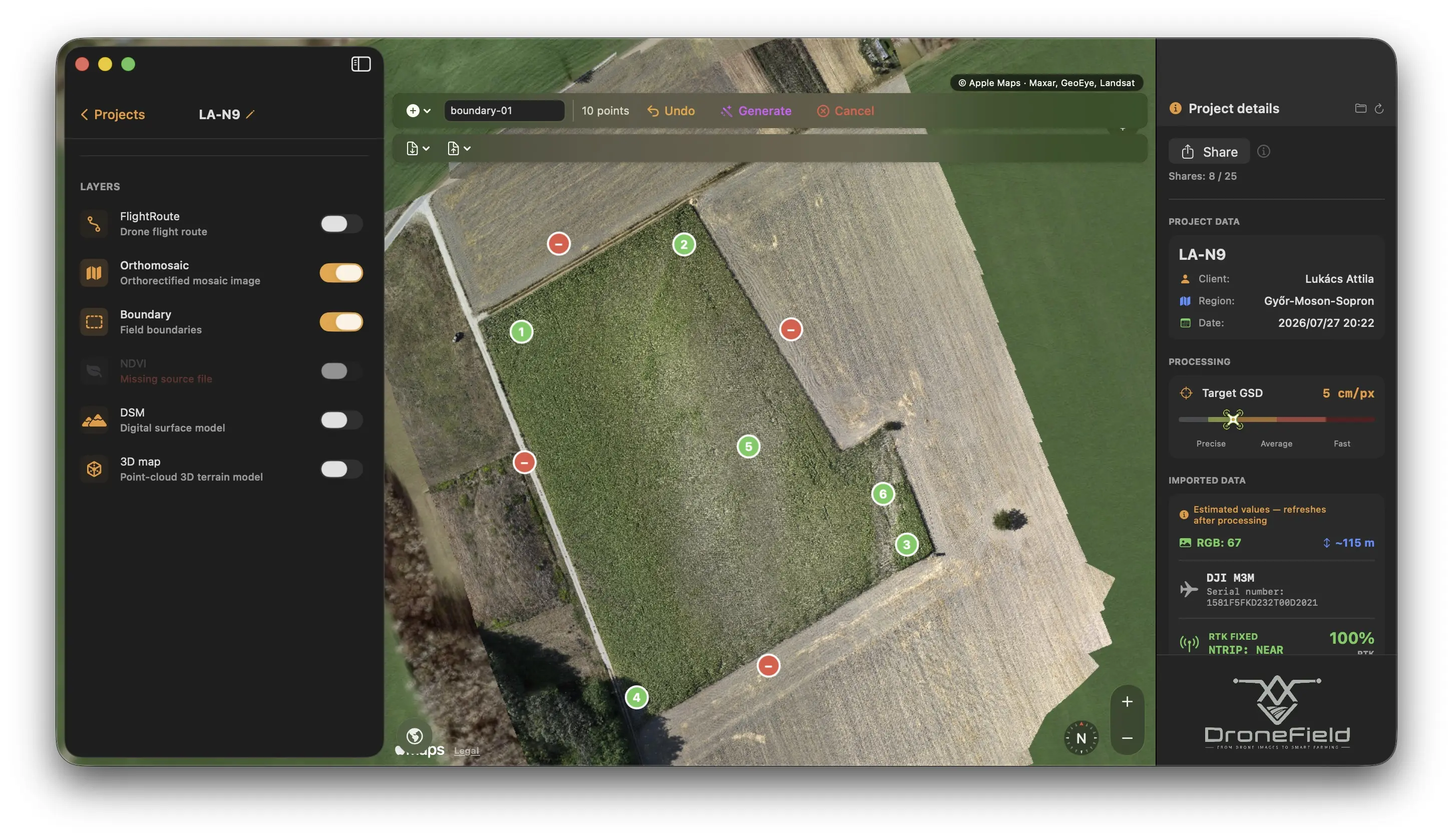
Task: Zoom out on the map
Action: [x=1127, y=737]
